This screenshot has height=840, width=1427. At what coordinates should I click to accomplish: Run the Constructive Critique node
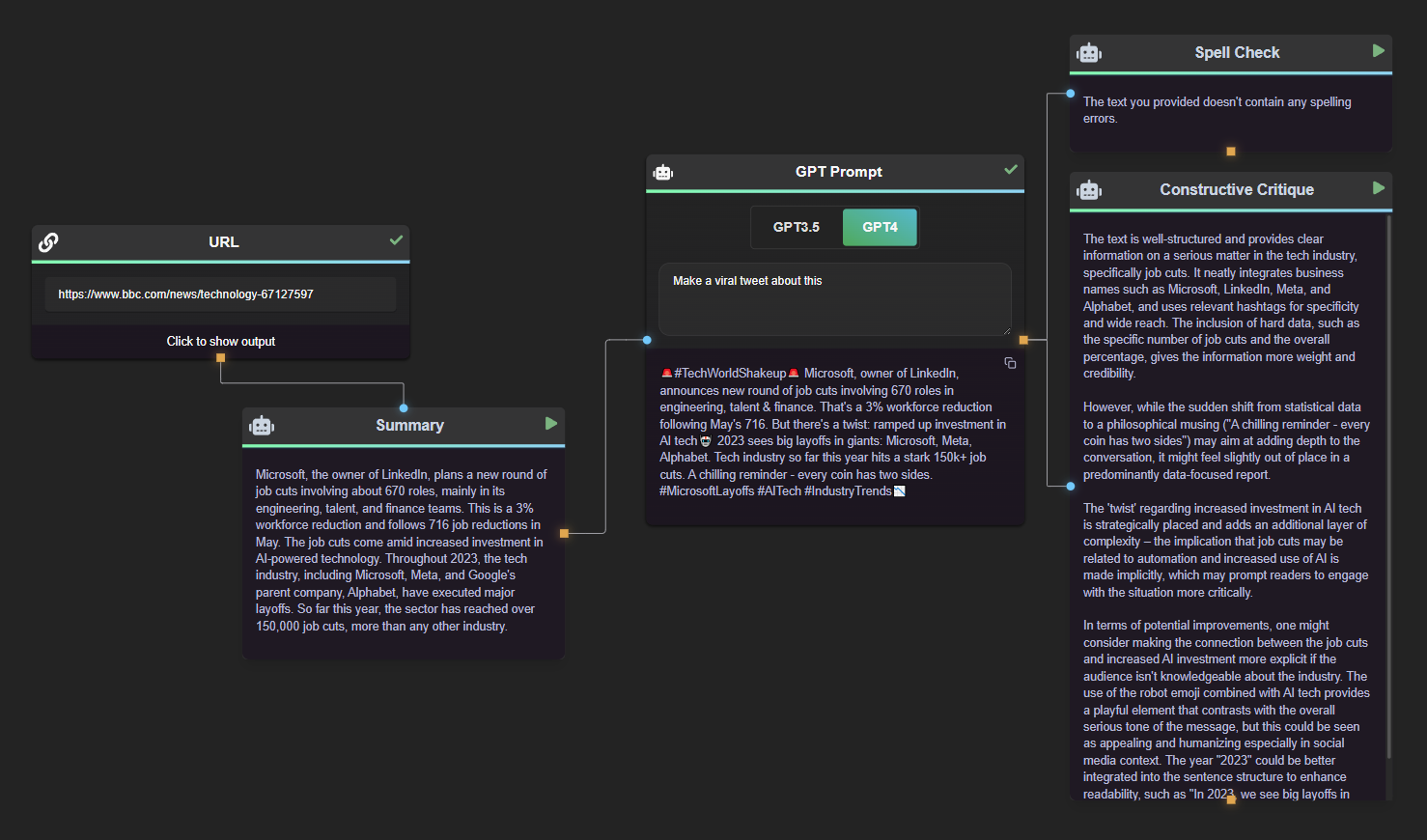point(1379,188)
